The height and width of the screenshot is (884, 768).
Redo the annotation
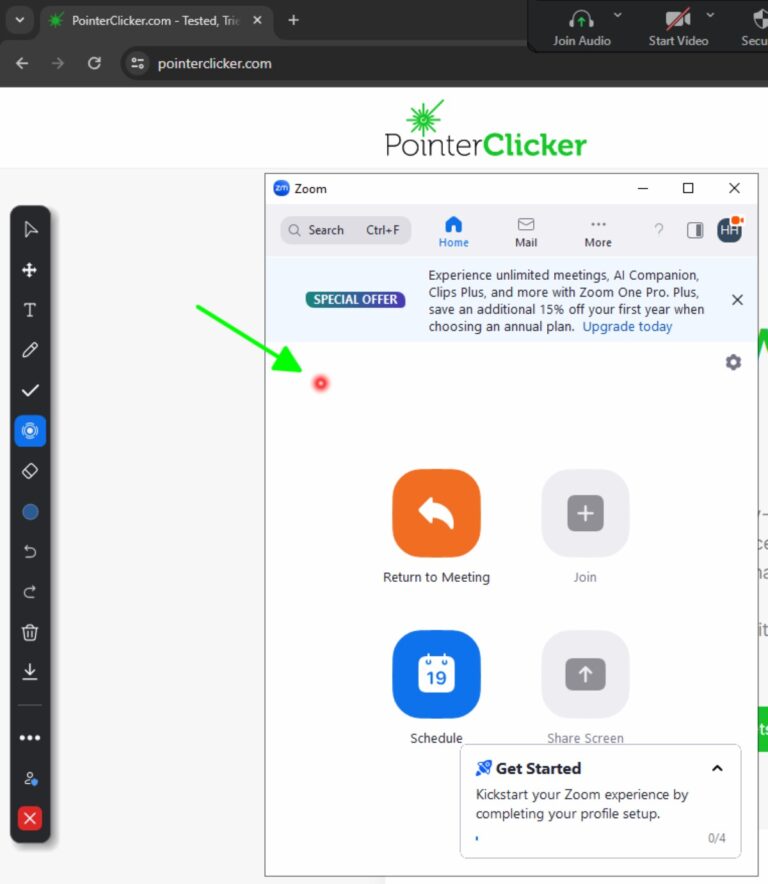click(x=30, y=591)
